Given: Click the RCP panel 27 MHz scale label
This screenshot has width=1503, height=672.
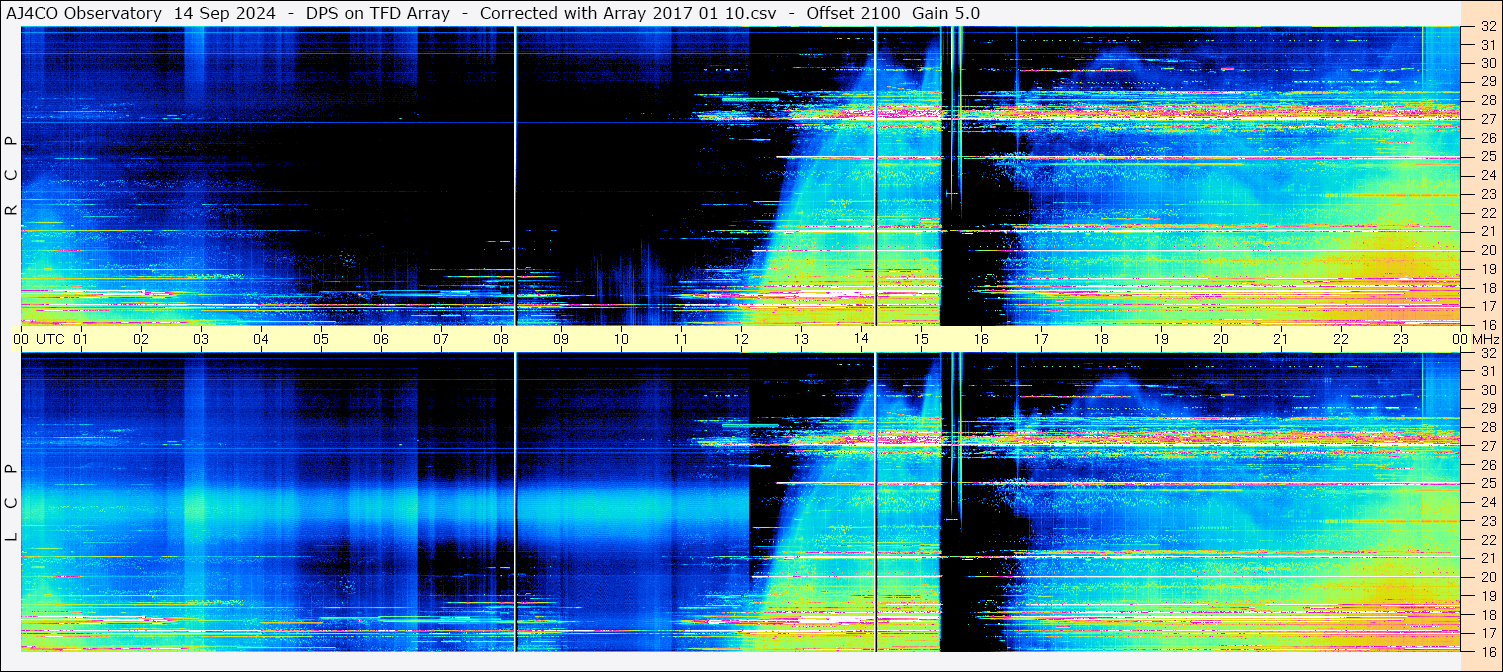Looking at the screenshot, I should pos(1488,119).
